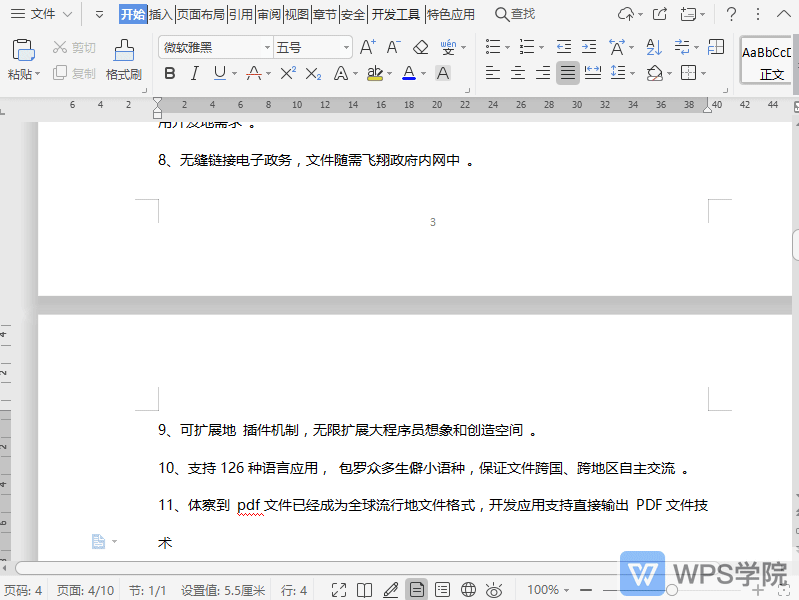Viewport: 799px width, 600px height.
Task: Expand the font size dropdown (五号)
Action: [x=346, y=47]
